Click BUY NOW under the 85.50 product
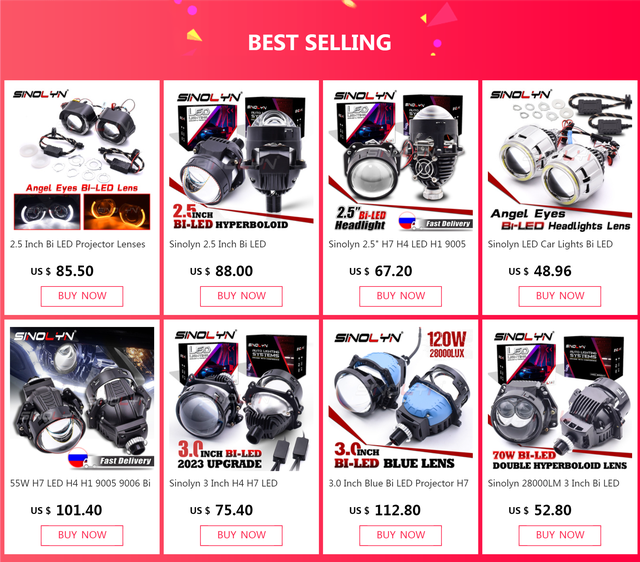The width and height of the screenshot is (640, 562). (82, 296)
